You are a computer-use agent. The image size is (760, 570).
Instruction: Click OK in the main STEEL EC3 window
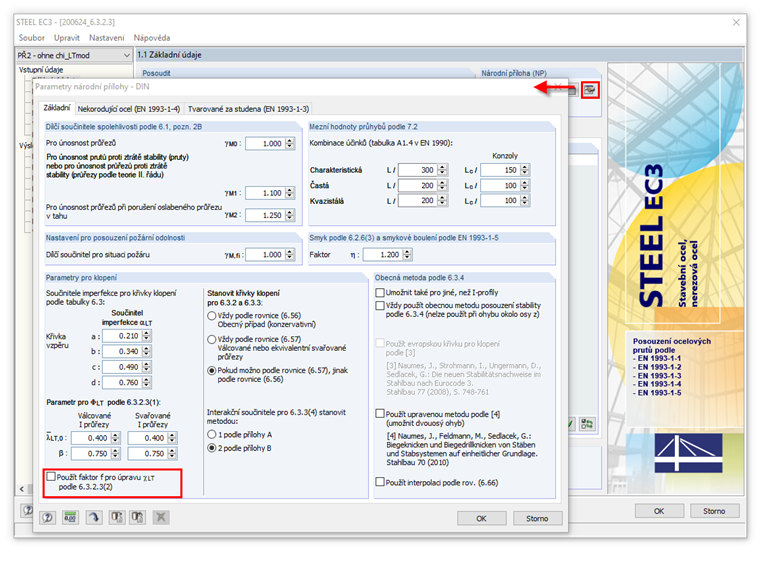coord(659,511)
